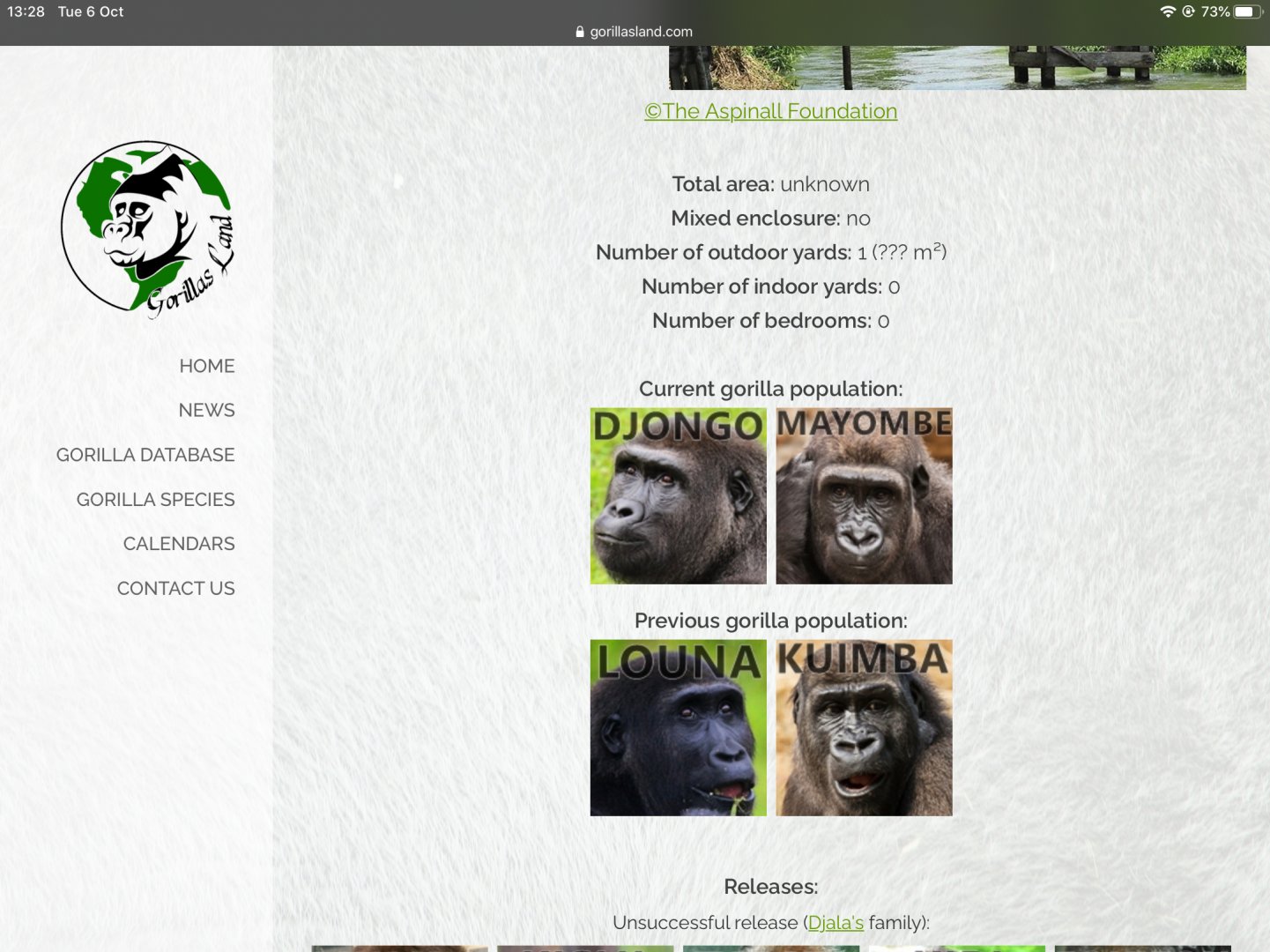Click Mayombe's gorilla portrait

coord(863,495)
